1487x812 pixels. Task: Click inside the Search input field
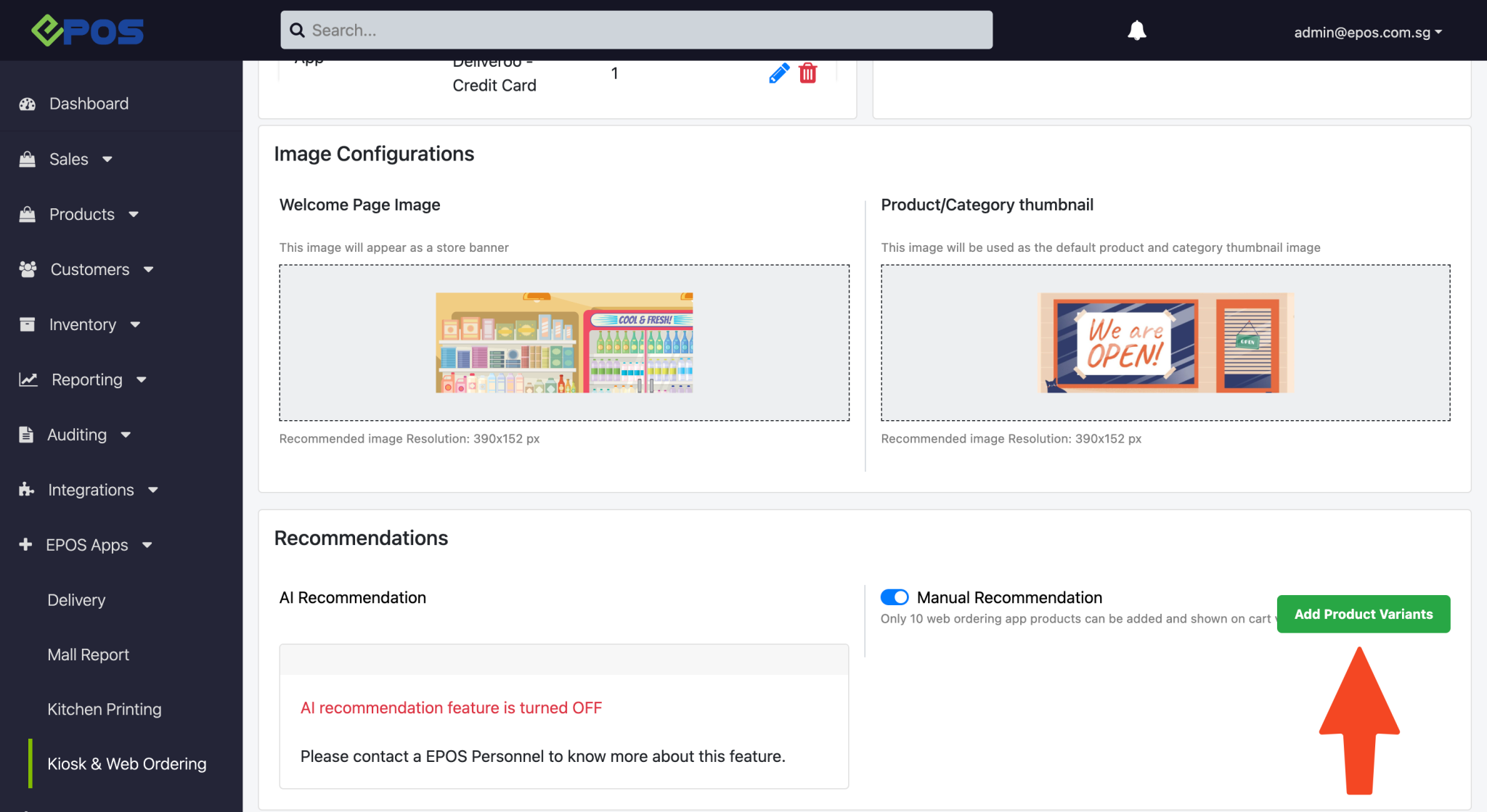pyautogui.click(x=635, y=30)
